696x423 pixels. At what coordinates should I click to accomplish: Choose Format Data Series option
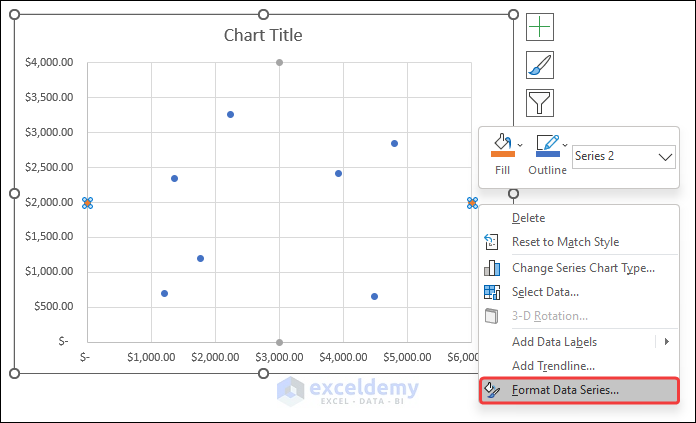pos(579,390)
